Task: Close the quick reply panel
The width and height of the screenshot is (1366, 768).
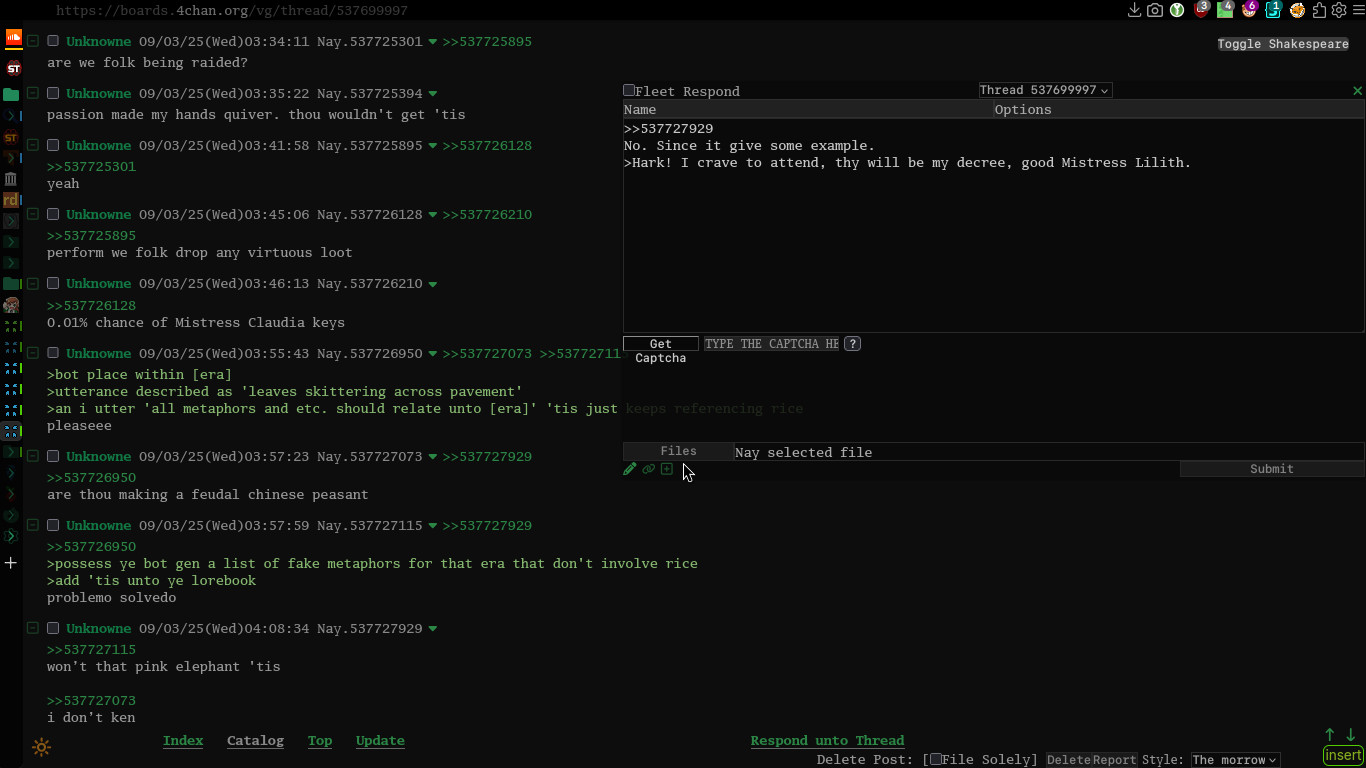Action: 1357,91
